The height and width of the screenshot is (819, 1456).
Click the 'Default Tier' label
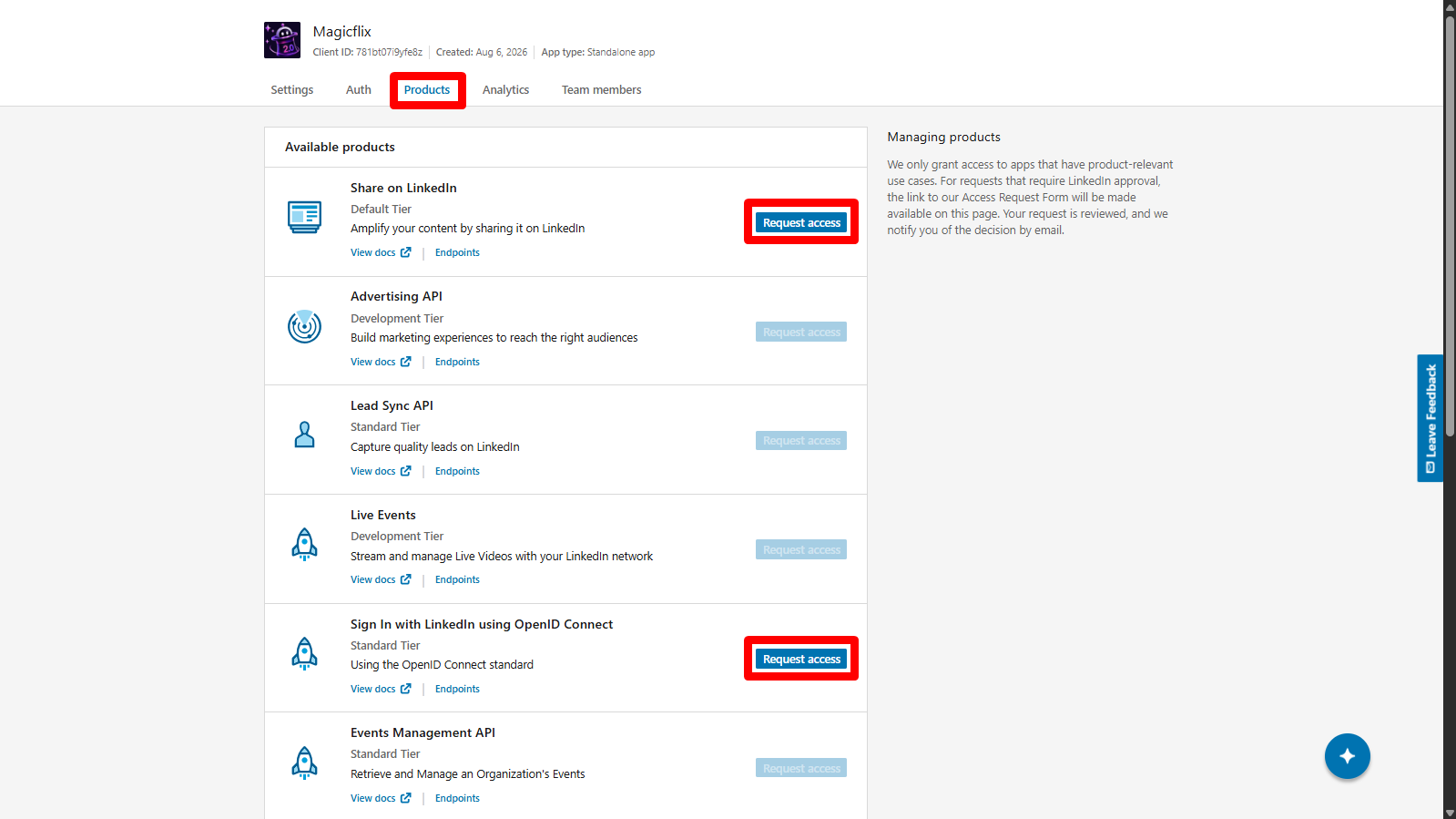coord(381,209)
